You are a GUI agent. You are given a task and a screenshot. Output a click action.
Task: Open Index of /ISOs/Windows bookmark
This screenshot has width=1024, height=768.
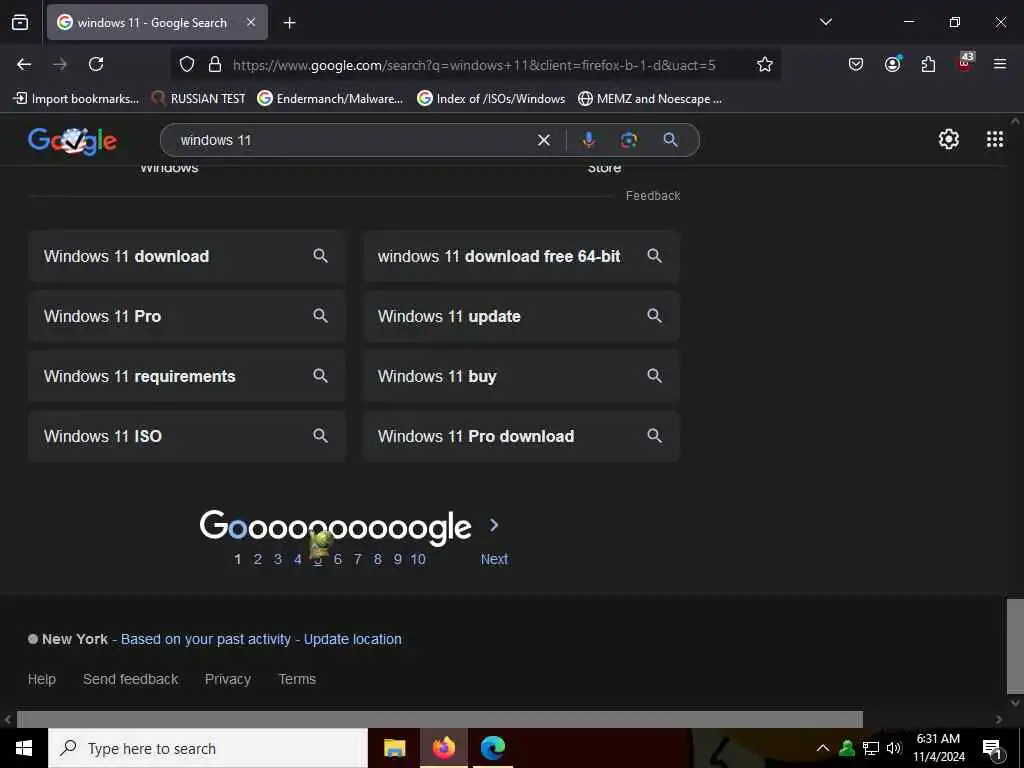(491, 99)
